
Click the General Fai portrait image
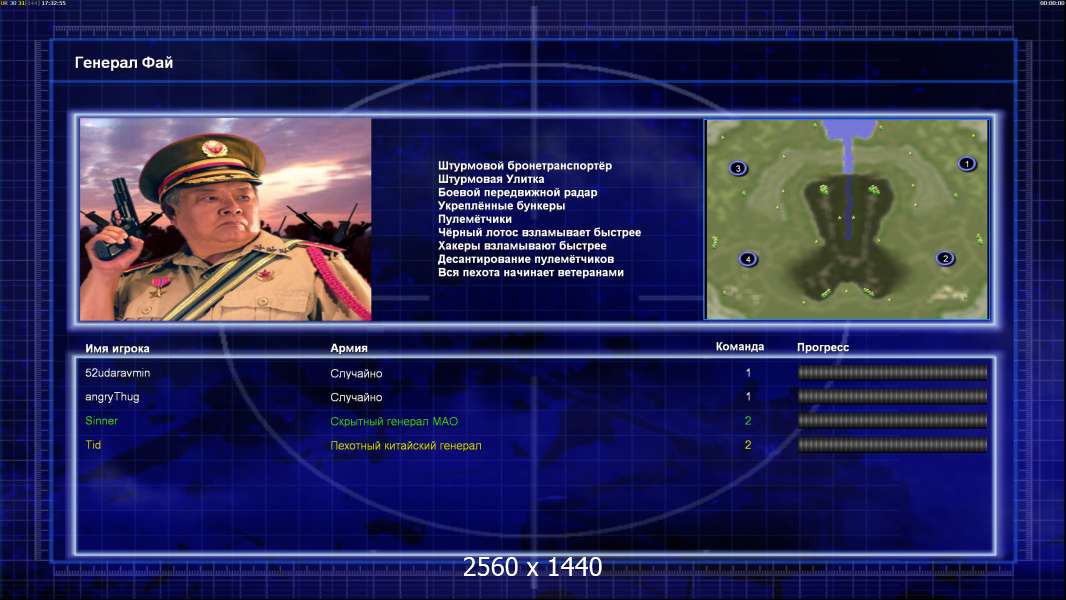coord(226,219)
